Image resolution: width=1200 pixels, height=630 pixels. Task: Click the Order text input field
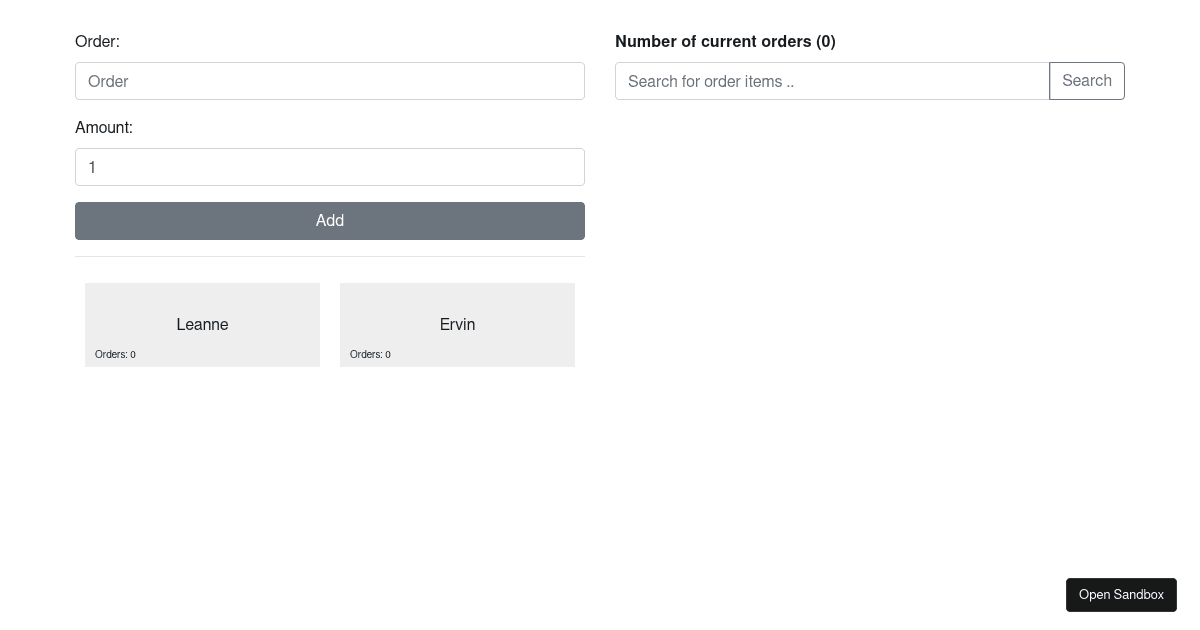329,81
